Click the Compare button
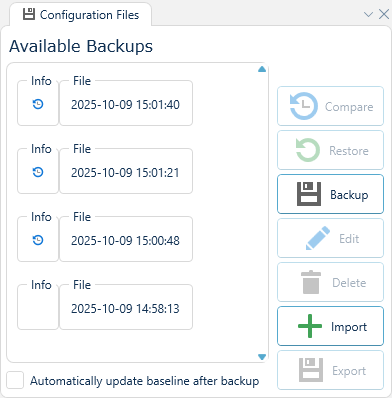This screenshot has height=398, width=392. pyautogui.click(x=330, y=106)
